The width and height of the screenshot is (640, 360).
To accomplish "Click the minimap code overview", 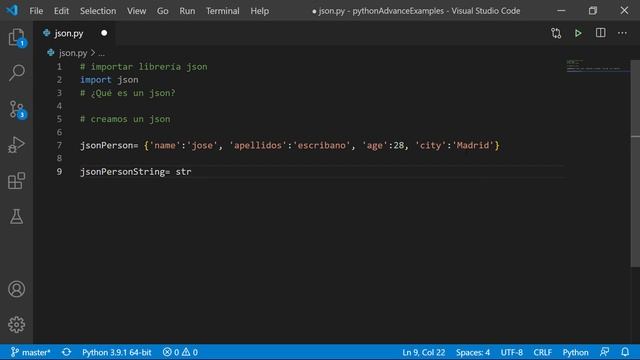I will pyautogui.click(x=598, y=66).
